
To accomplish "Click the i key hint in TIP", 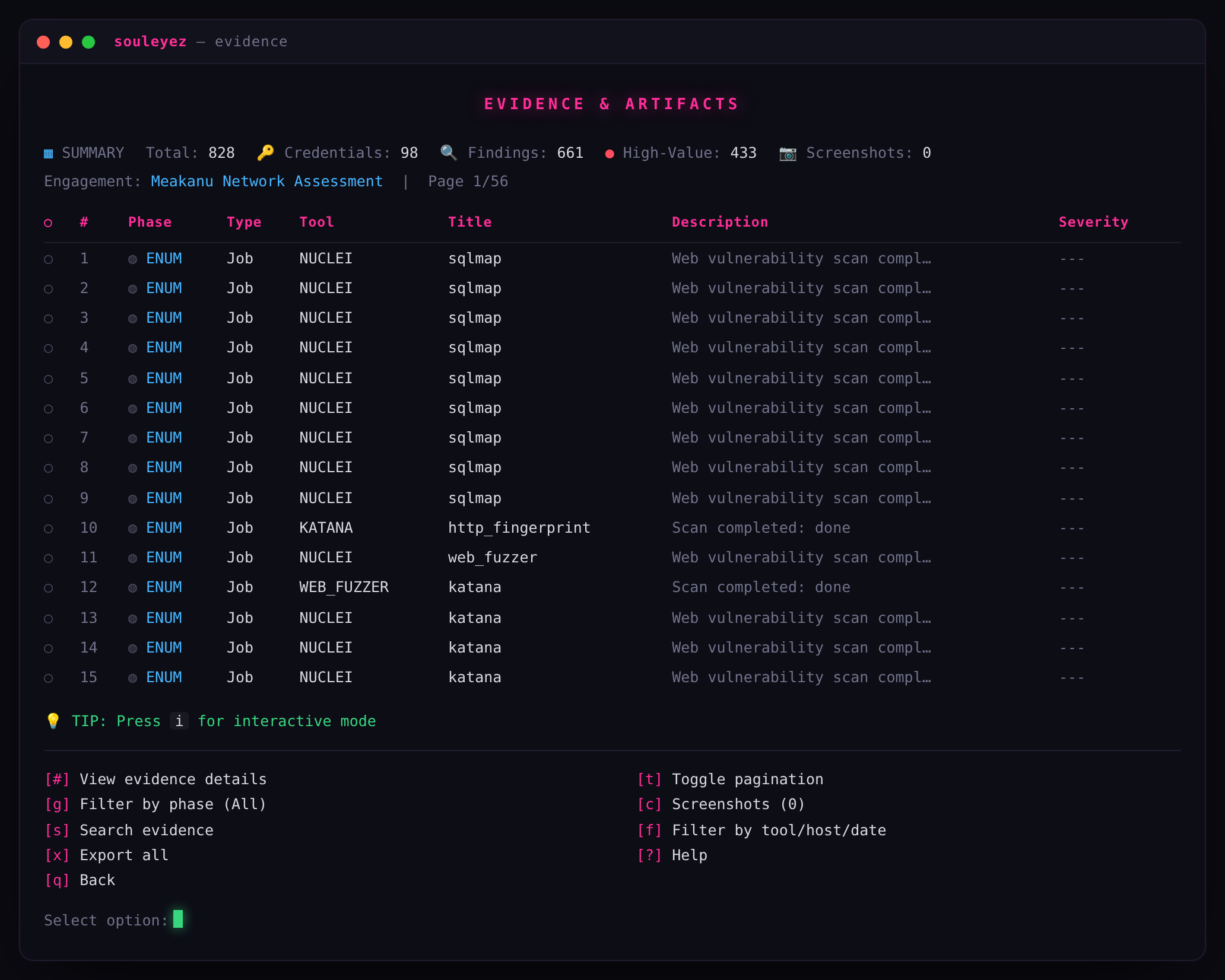I will [x=179, y=721].
